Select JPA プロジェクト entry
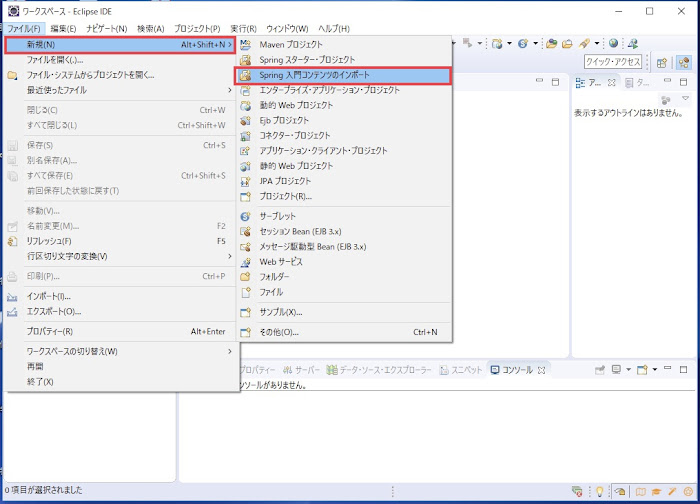 click(x=344, y=181)
